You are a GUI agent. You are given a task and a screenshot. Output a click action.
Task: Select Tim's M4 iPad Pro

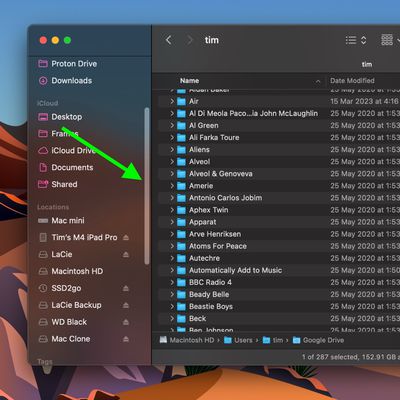click(78, 238)
